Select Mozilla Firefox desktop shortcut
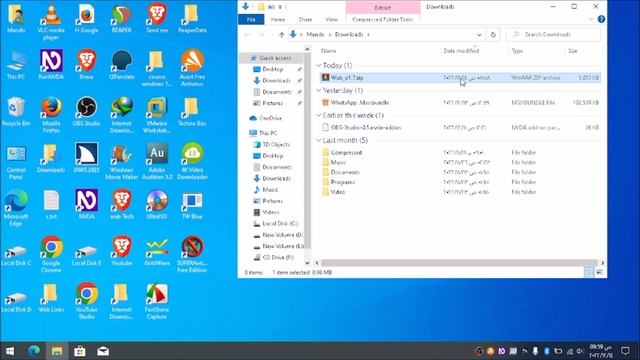 (x=51, y=115)
